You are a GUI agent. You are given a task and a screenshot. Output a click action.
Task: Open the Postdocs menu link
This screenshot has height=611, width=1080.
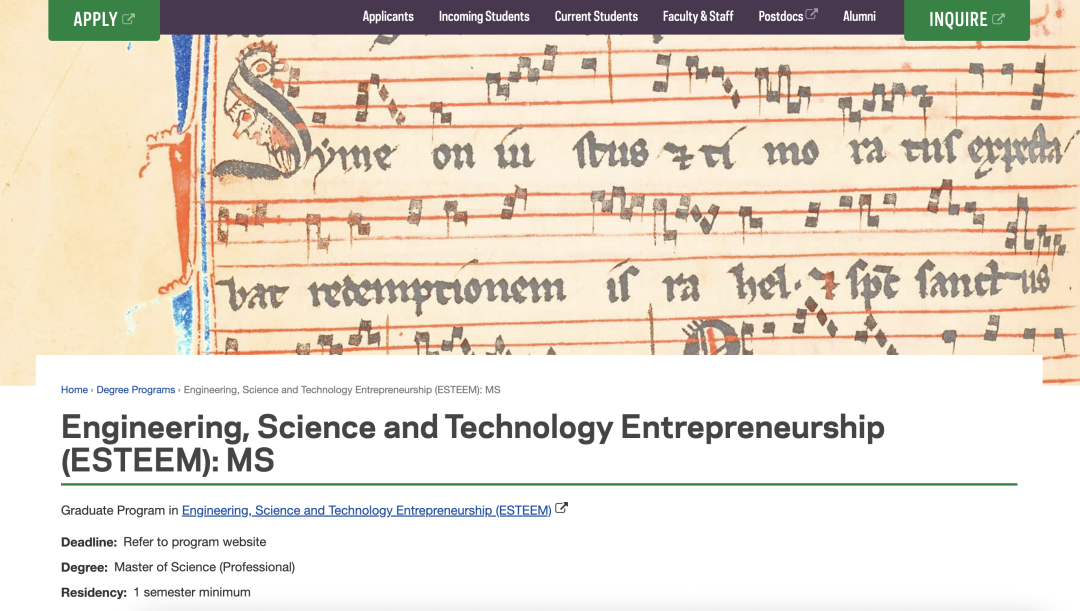780,17
